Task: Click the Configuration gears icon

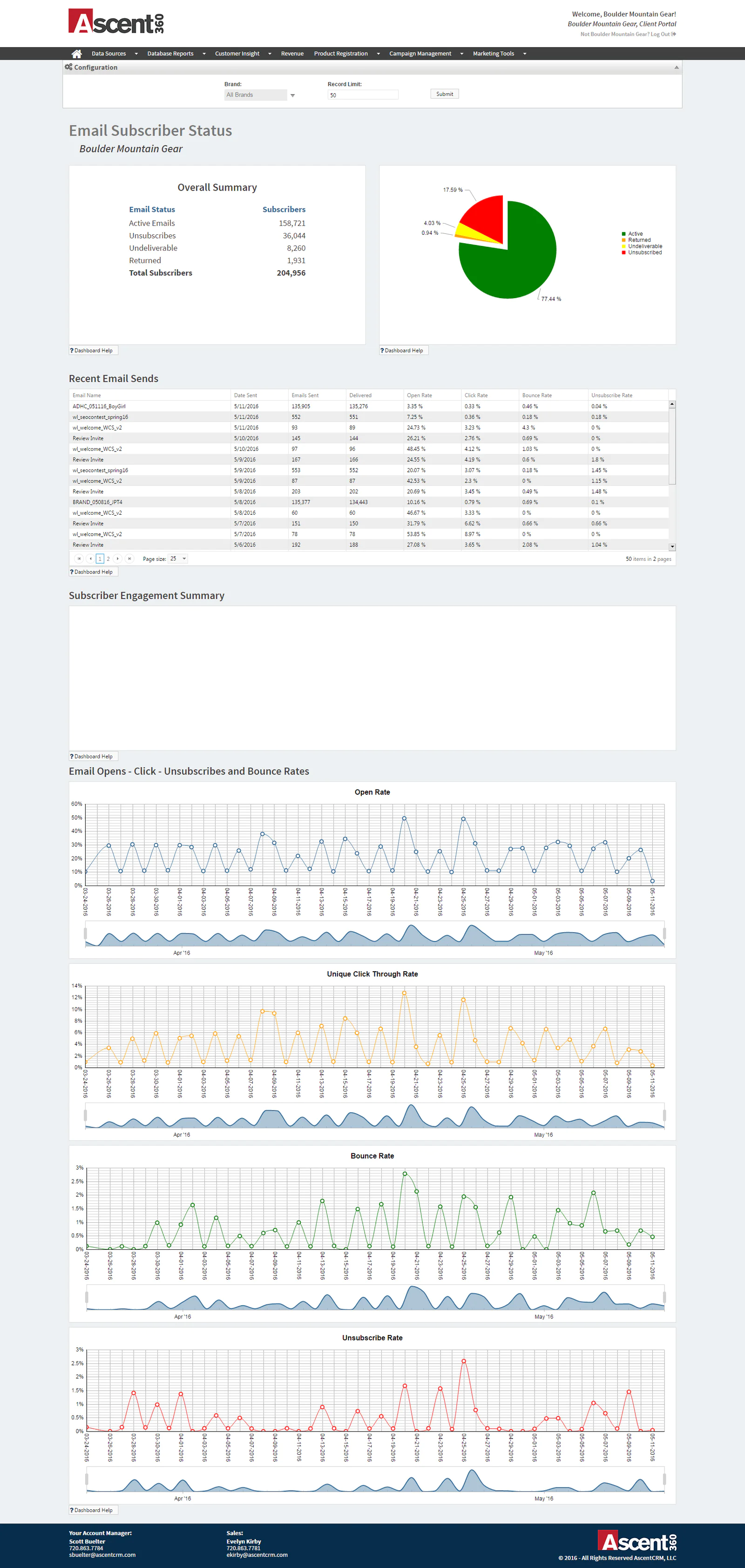Action: tap(68, 67)
